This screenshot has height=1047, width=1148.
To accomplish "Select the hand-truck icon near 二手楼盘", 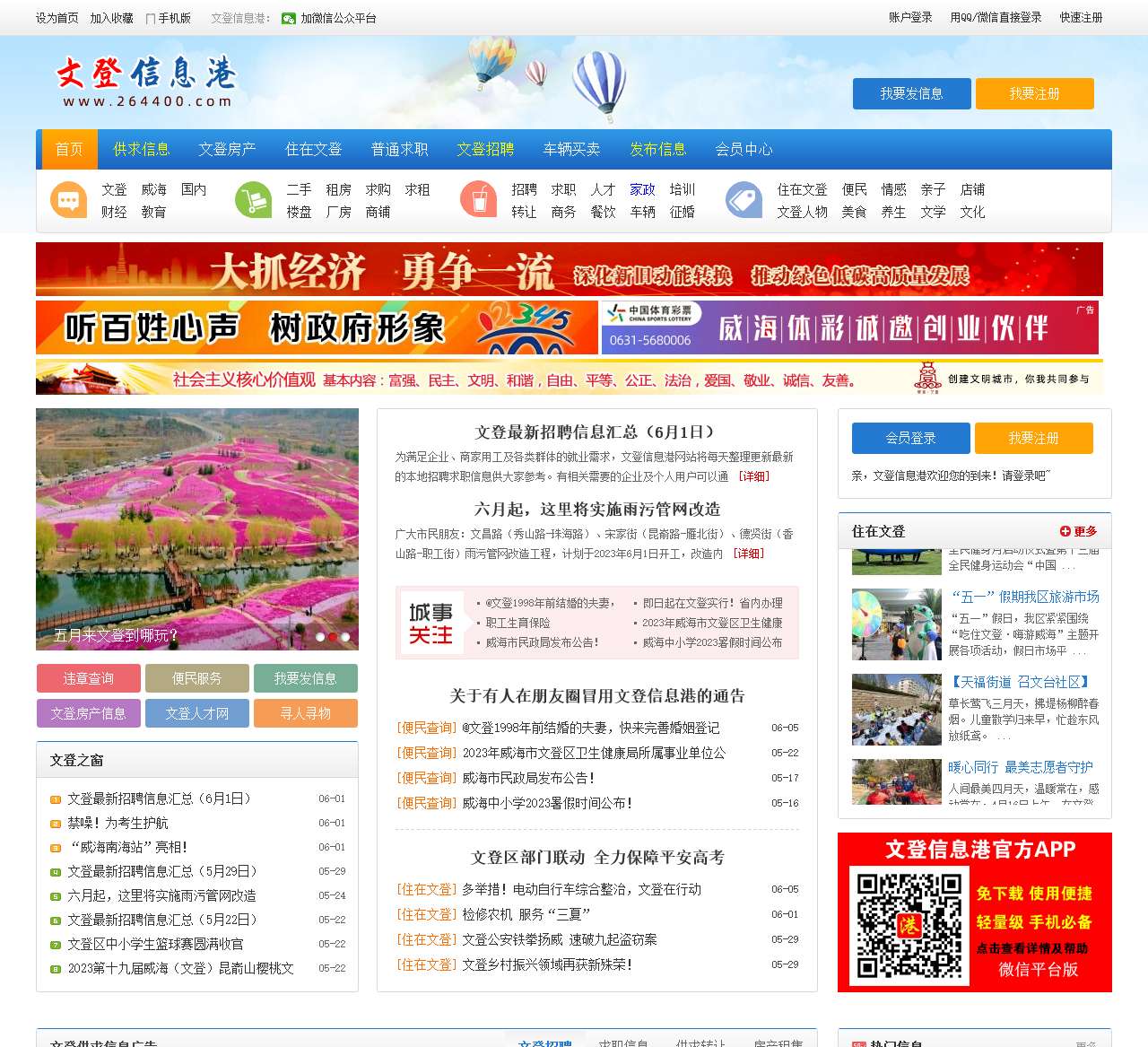I will tap(254, 199).
